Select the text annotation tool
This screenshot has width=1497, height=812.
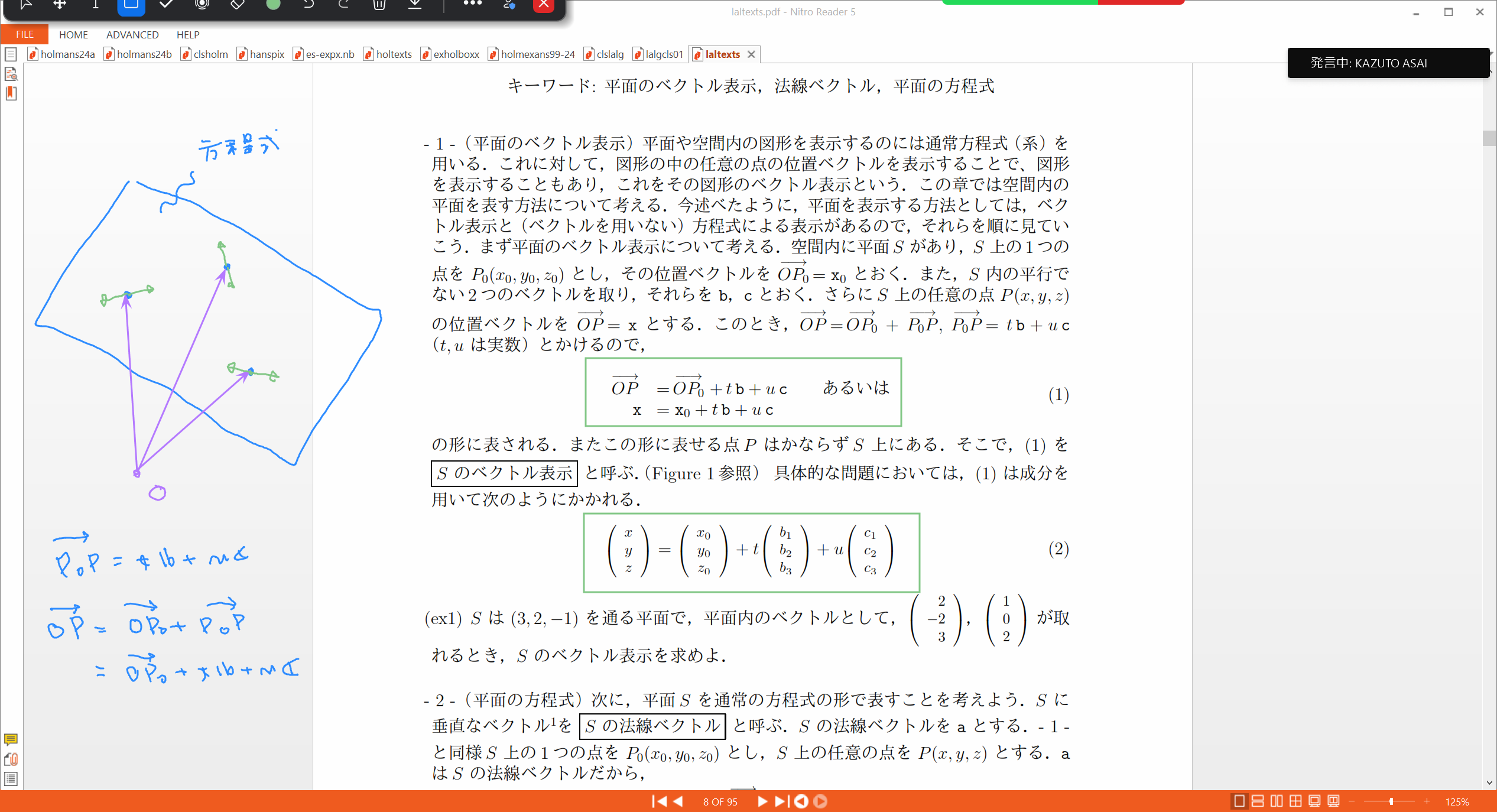pyautogui.click(x=95, y=5)
